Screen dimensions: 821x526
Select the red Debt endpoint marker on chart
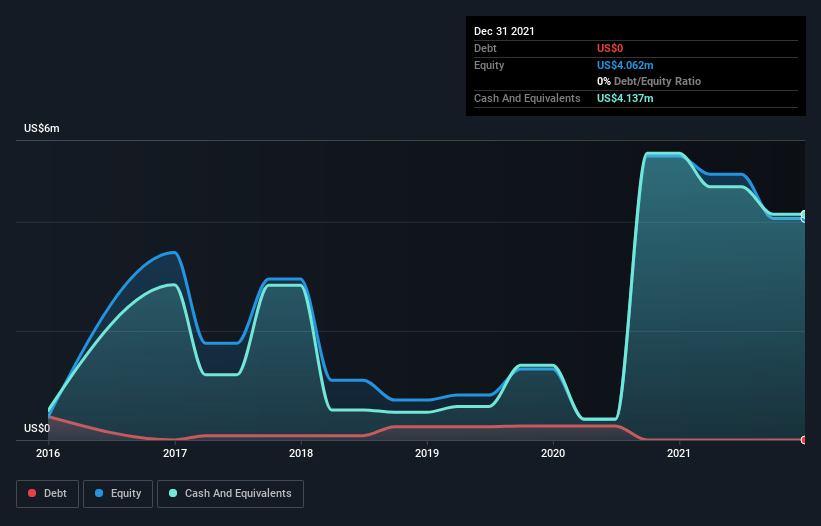[x=804, y=440]
